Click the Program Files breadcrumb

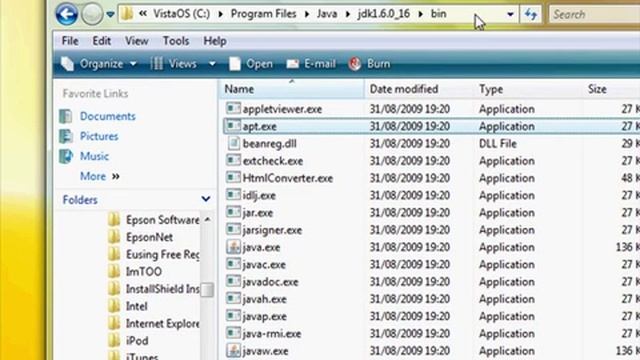coord(263,14)
